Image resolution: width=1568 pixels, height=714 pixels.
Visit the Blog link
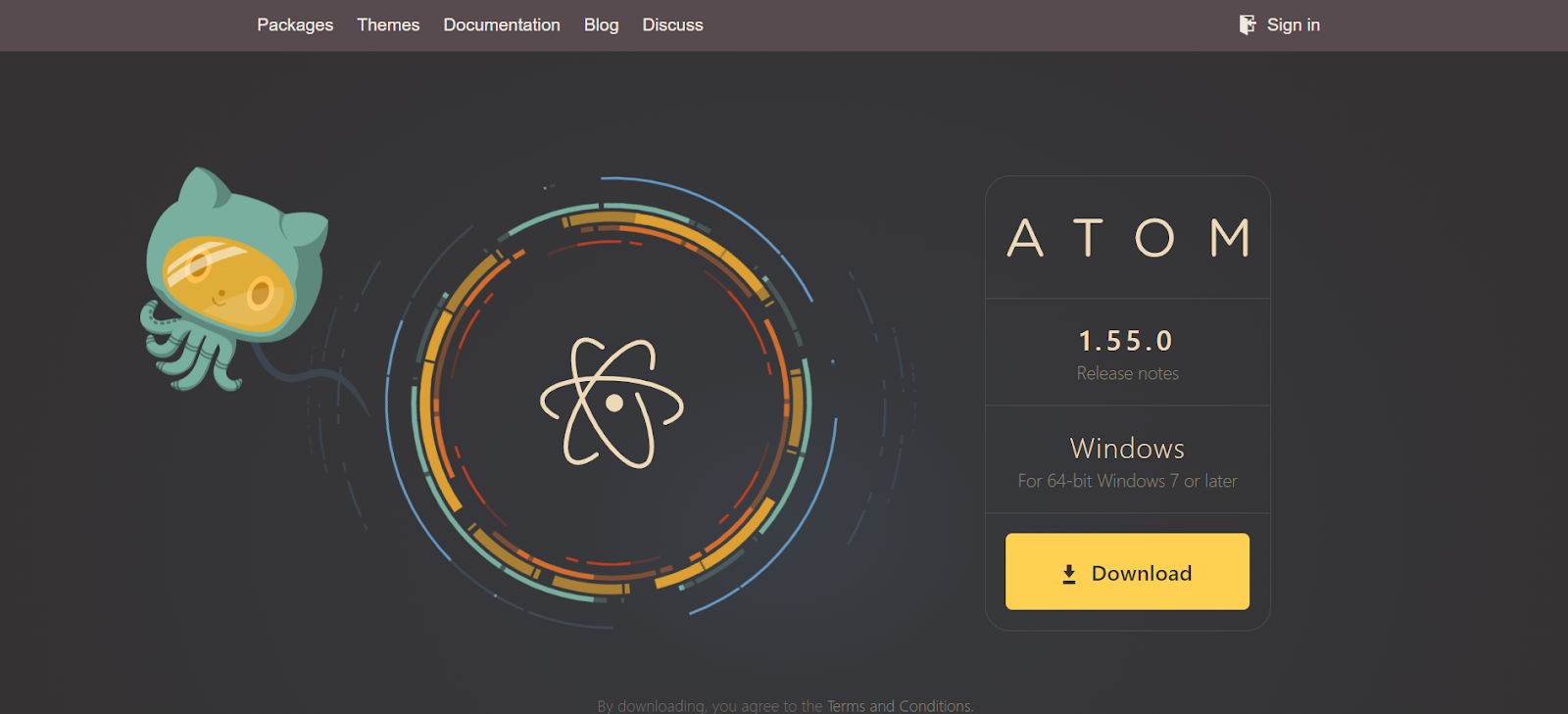(x=601, y=24)
